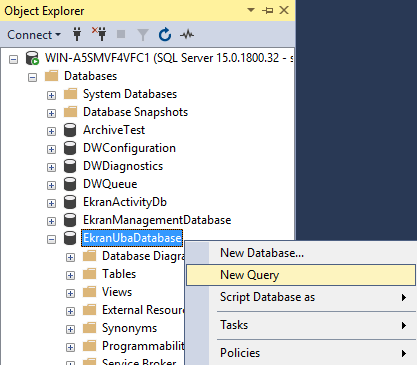Expand the Tables folder
Screen dimensions: 417x365
point(70,276)
